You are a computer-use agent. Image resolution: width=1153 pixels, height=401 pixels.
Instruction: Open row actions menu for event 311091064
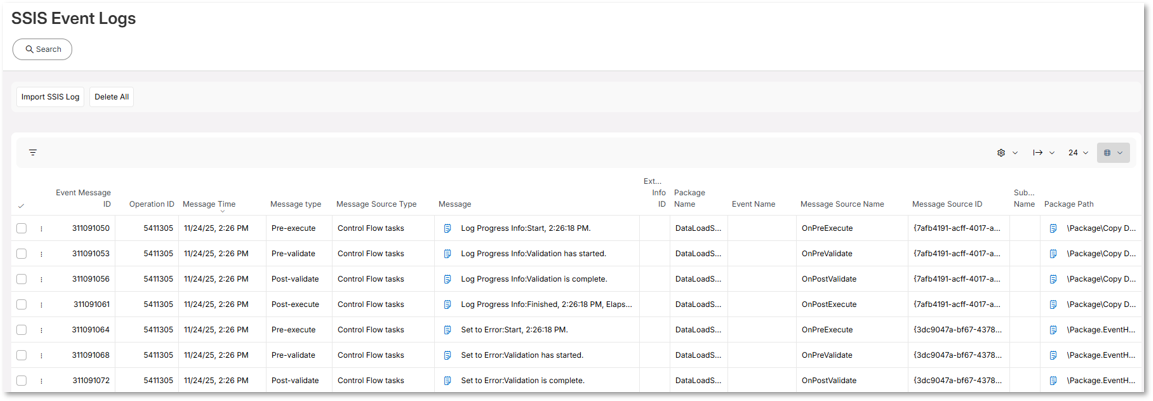[41, 330]
